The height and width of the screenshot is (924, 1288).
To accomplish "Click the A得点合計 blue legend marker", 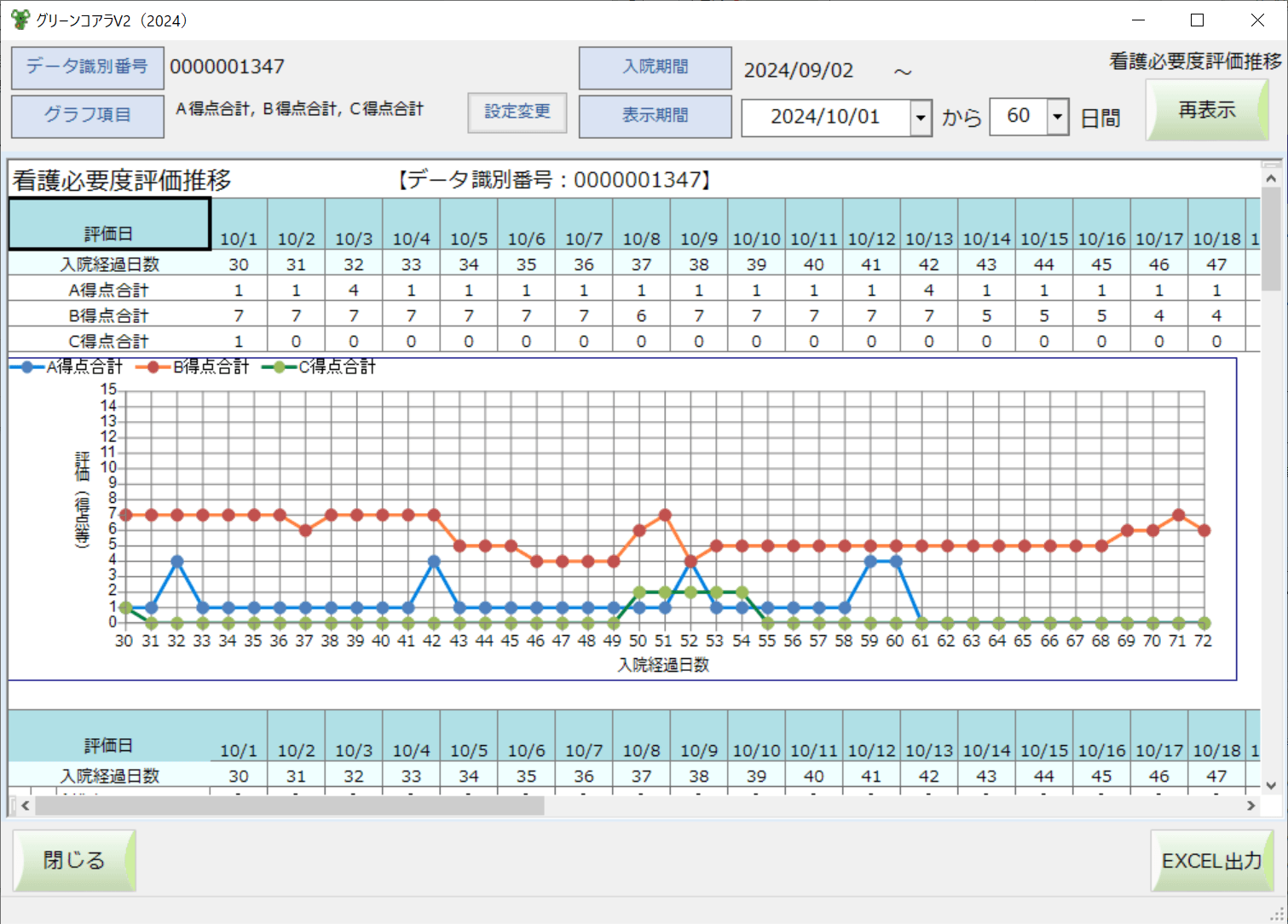I will (x=27, y=367).
